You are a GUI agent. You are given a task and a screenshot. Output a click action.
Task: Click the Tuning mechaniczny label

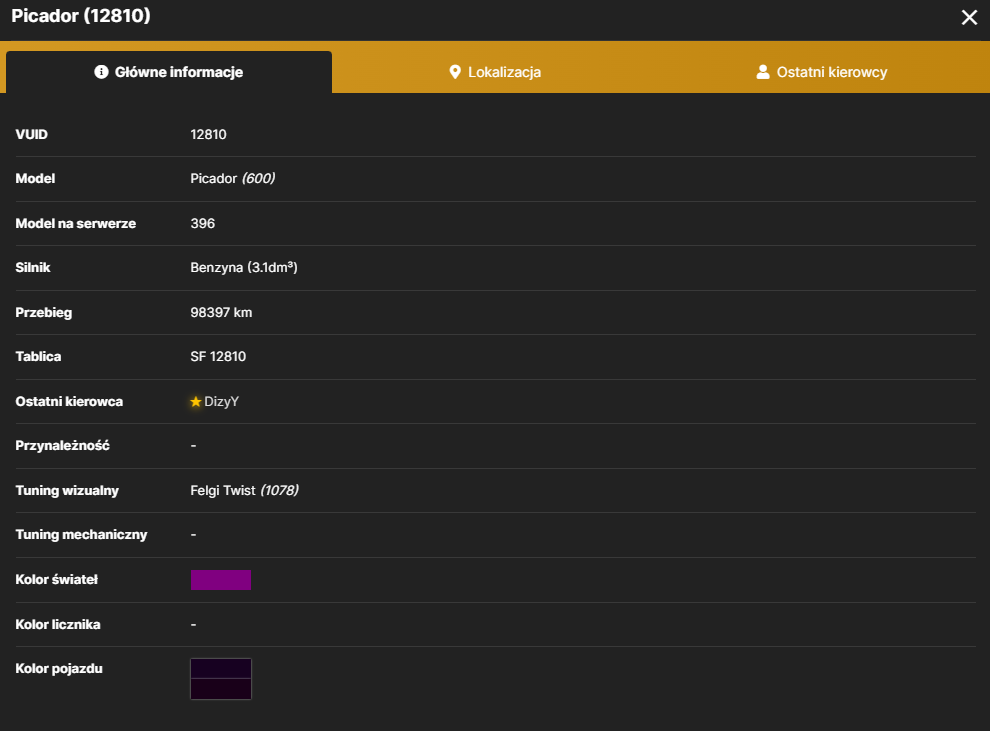click(x=81, y=535)
